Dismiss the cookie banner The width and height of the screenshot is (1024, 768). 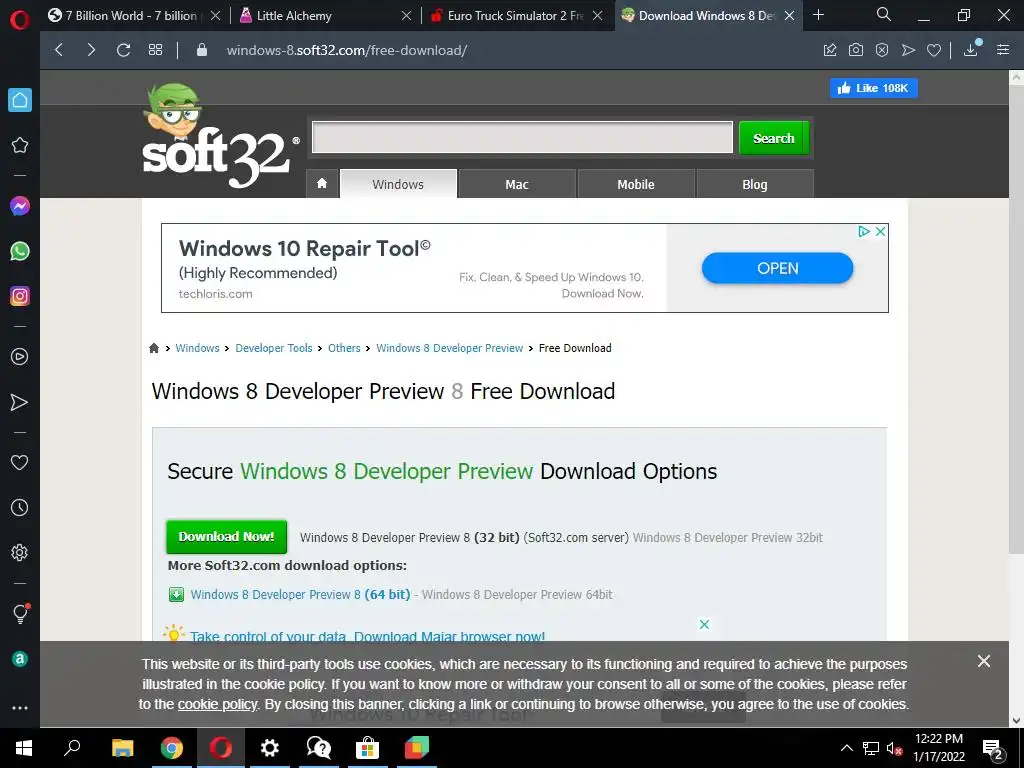pyautogui.click(x=984, y=661)
